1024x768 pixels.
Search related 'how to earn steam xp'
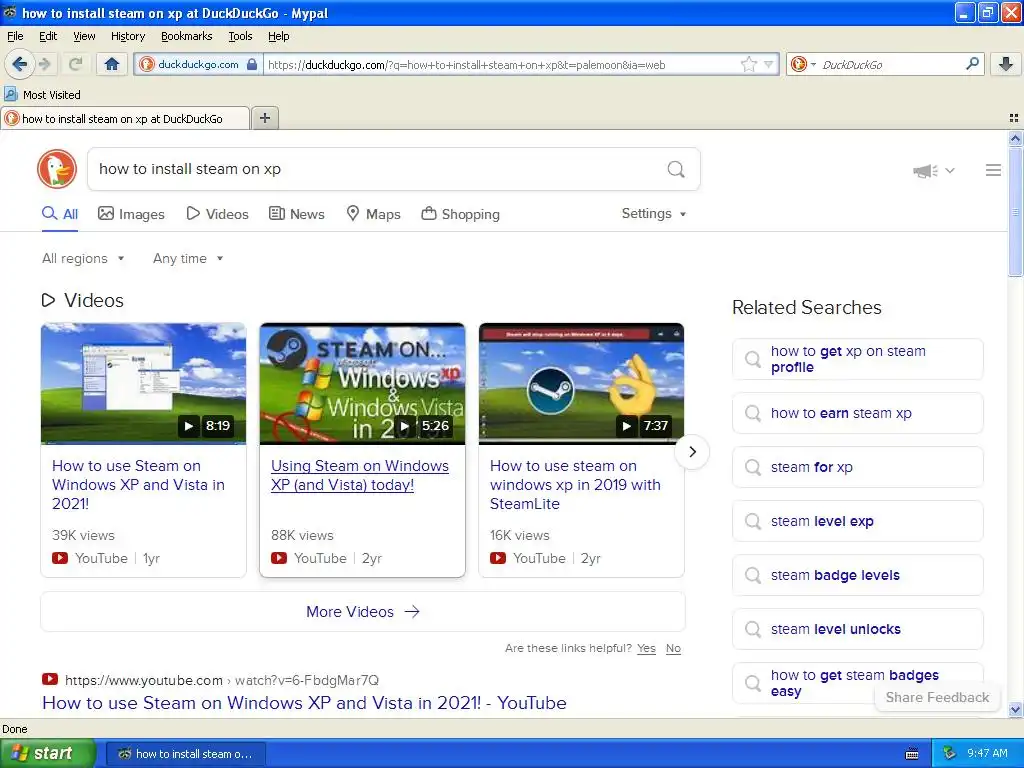(857, 413)
